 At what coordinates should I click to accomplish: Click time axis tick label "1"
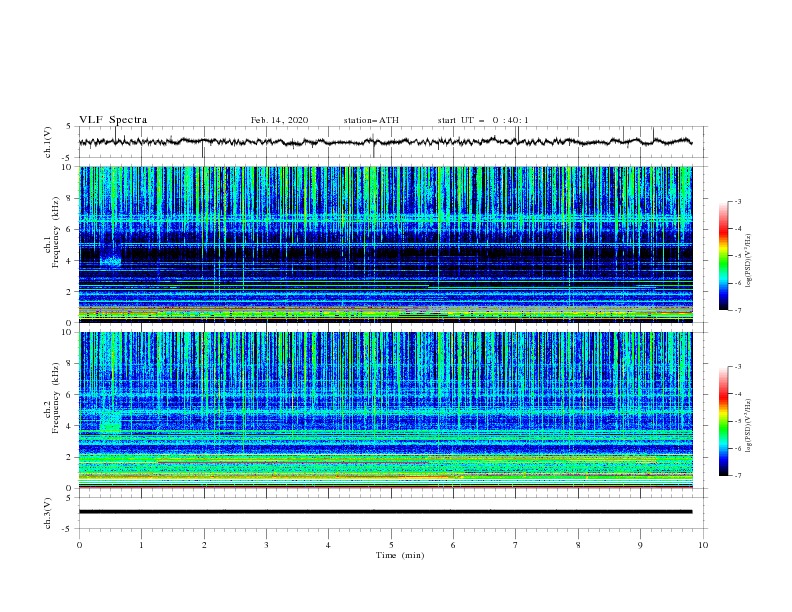coord(141,545)
